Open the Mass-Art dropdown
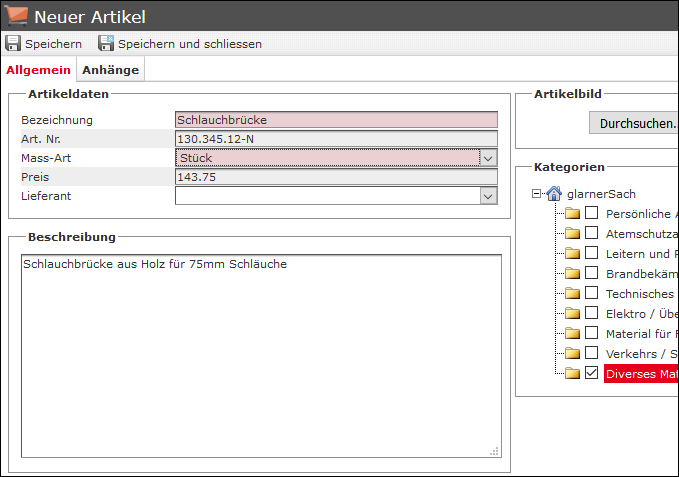 coord(488,158)
